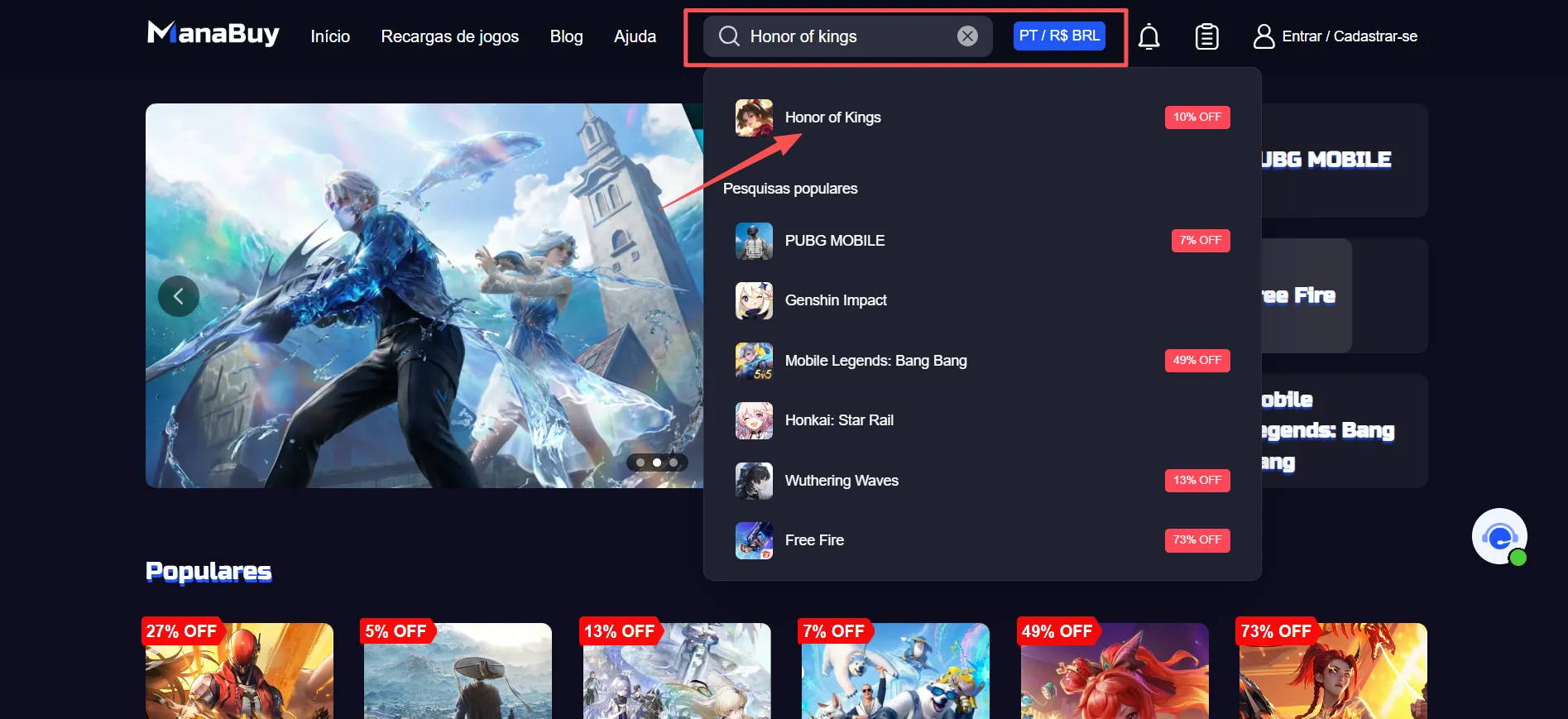Select the third carousel dot
The height and width of the screenshot is (719, 1568).
tap(674, 463)
